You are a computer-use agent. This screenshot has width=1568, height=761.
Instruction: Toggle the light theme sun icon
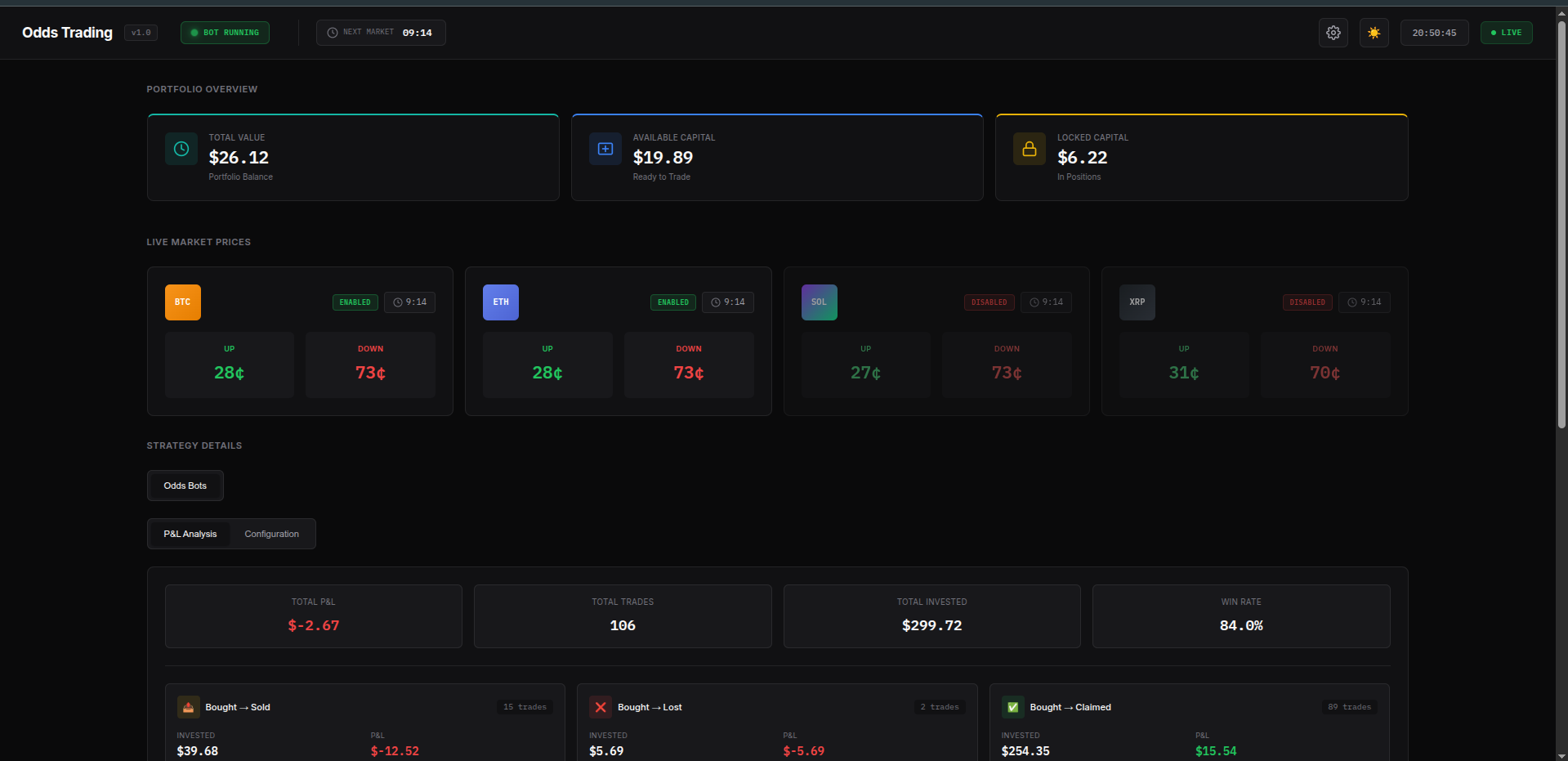coord(1374,33)
